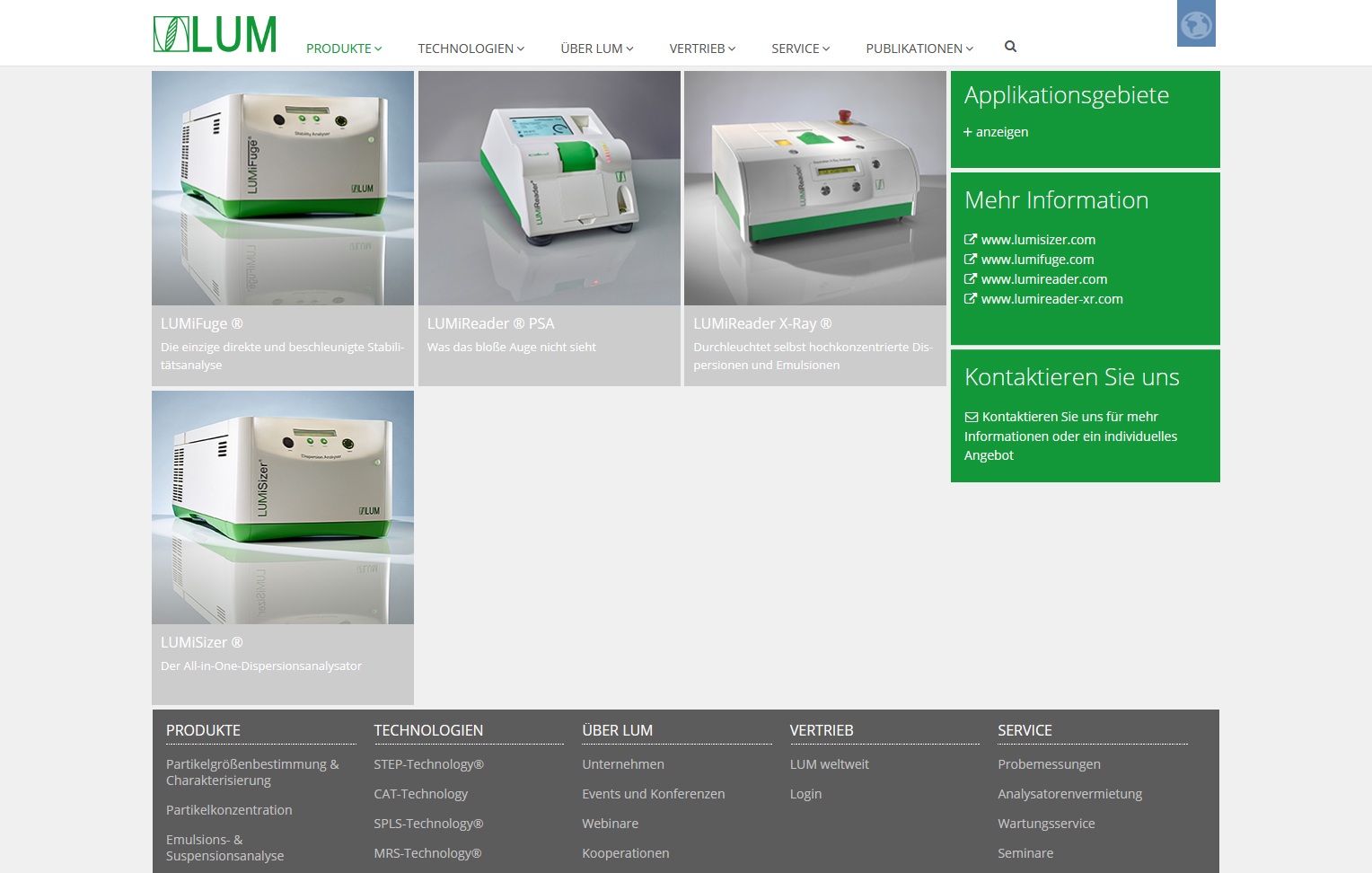Click external link icon beside www.lumisizer.com

970,240
